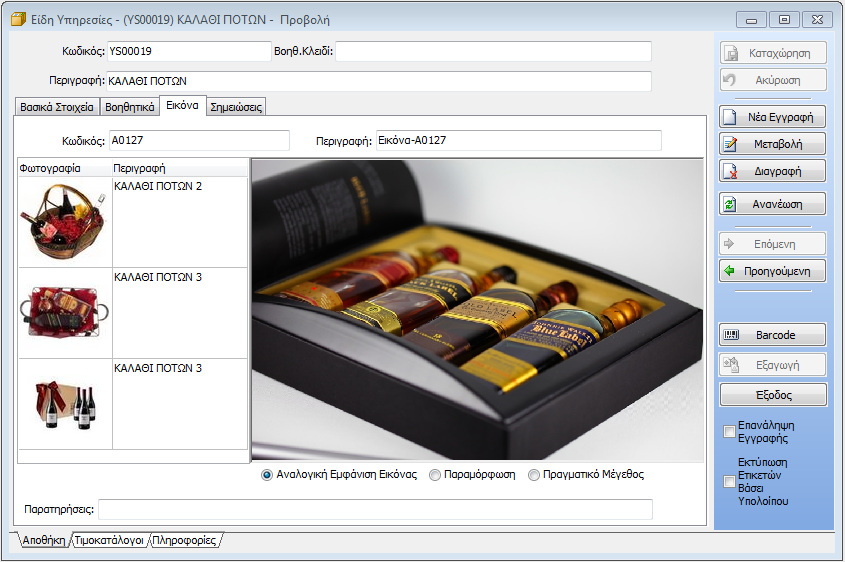845x562 pixels.
Task: Click the Ανανέωση refresh icon
Action: tap(730, 204)
